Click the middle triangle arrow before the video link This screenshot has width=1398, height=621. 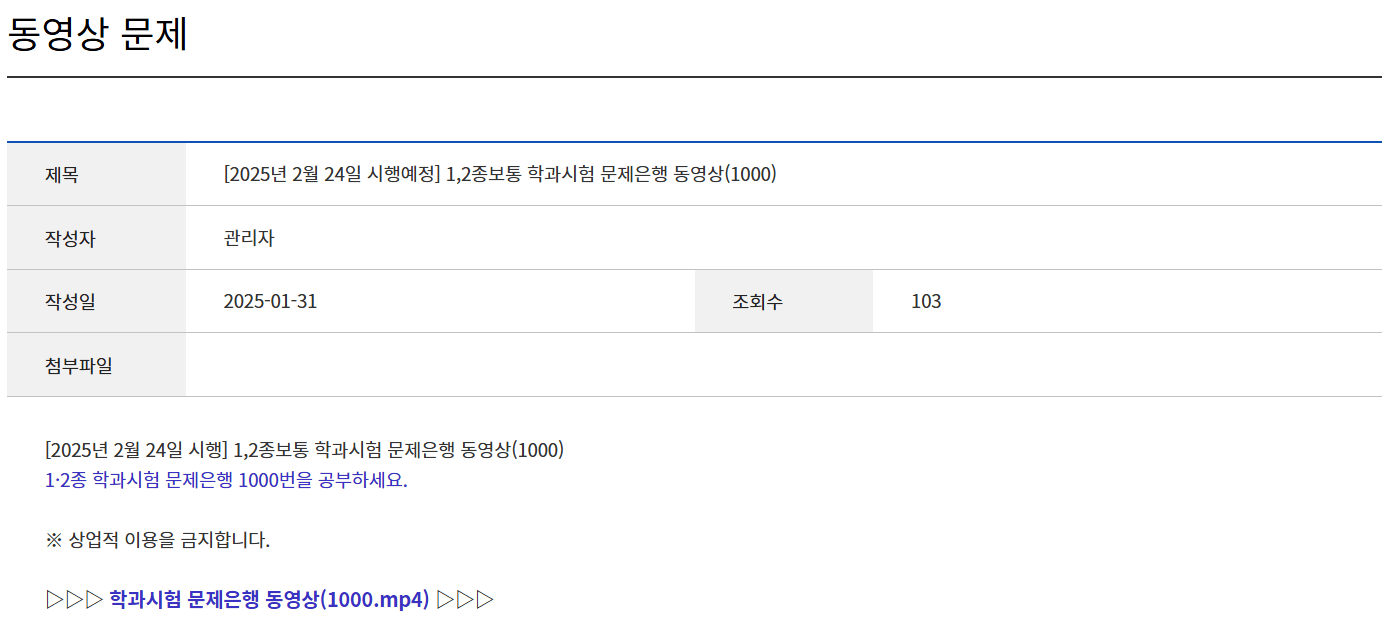(75, 600)
